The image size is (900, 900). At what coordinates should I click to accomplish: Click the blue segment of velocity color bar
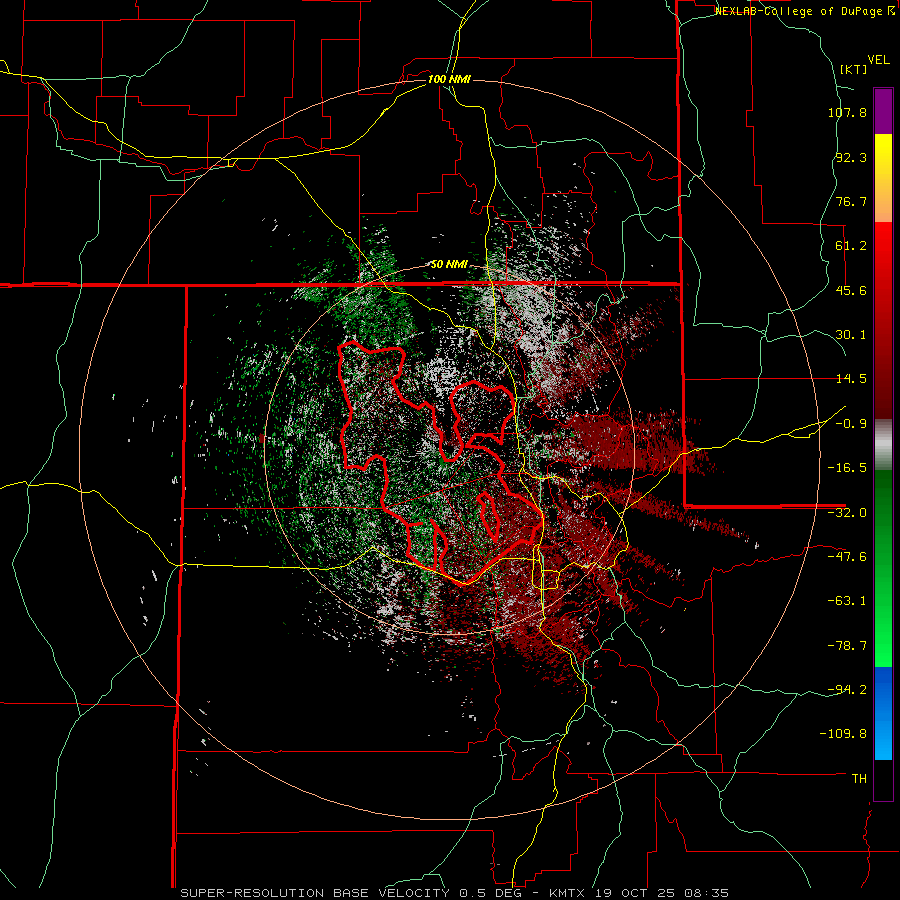[883, 713]
